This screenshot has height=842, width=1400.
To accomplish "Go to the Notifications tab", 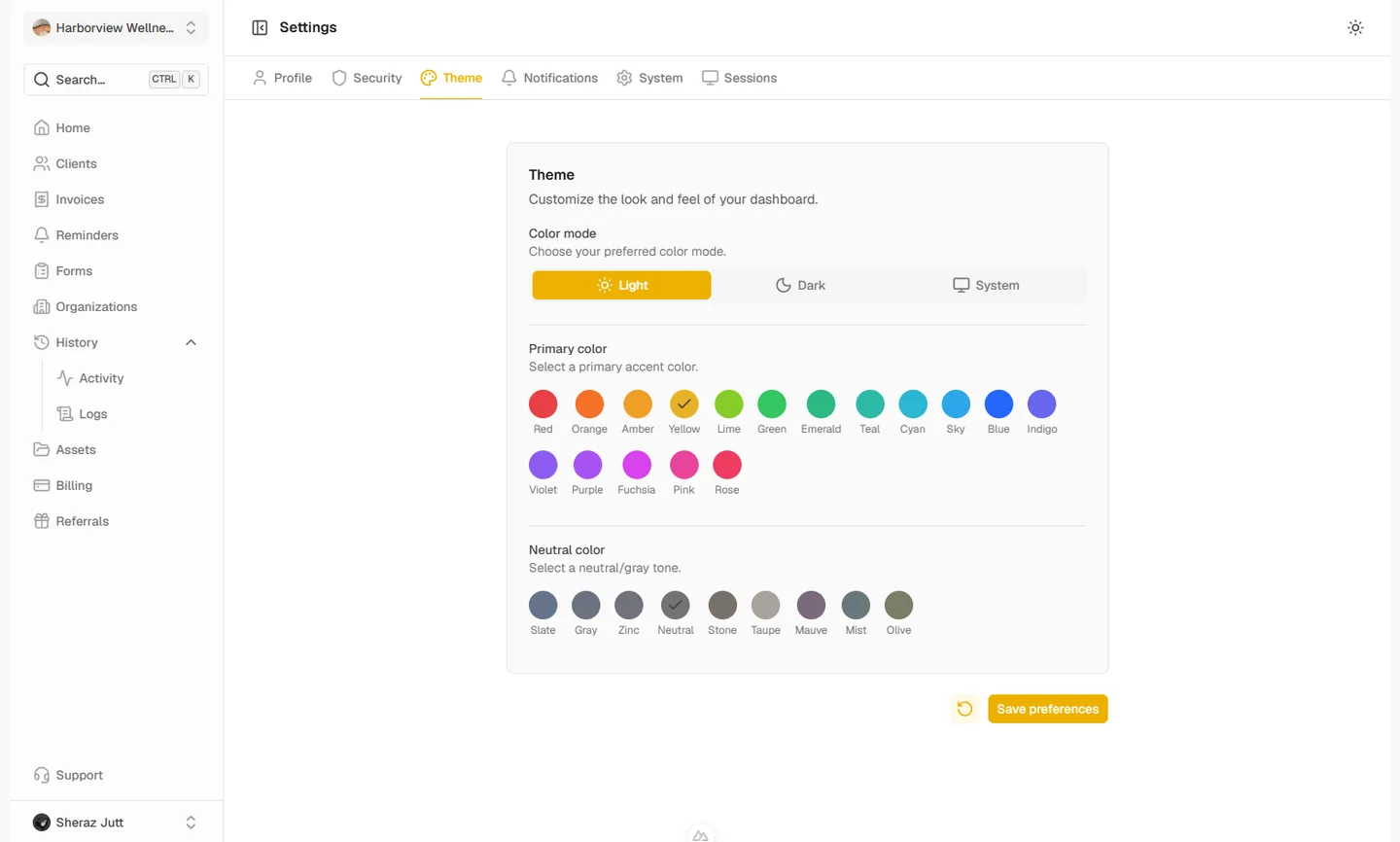I will [x=549, y=78].
